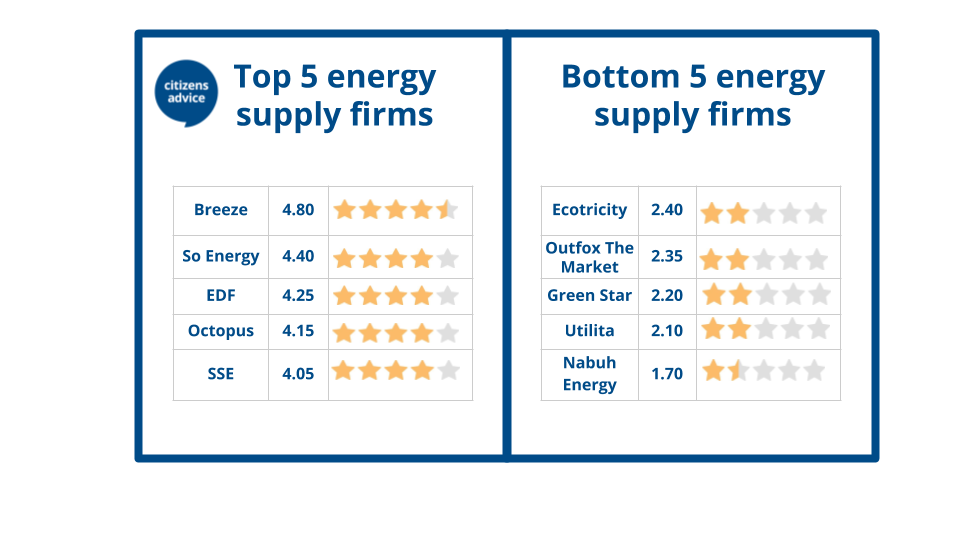
Task: Click the 4.80 score for Breeze
Action: tap(298, 210)
